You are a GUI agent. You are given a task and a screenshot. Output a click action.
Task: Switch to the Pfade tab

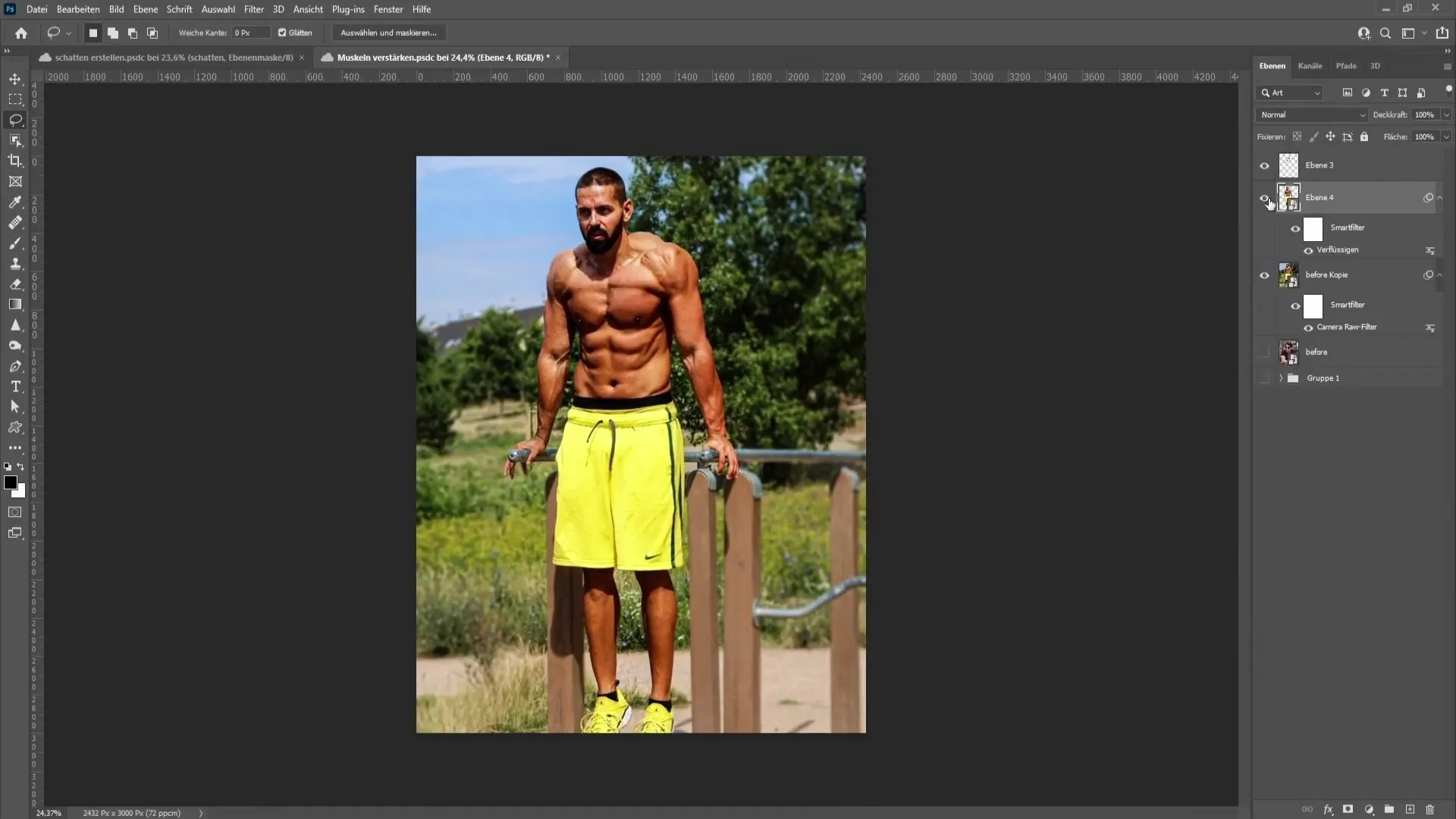tap(1346, 66)
